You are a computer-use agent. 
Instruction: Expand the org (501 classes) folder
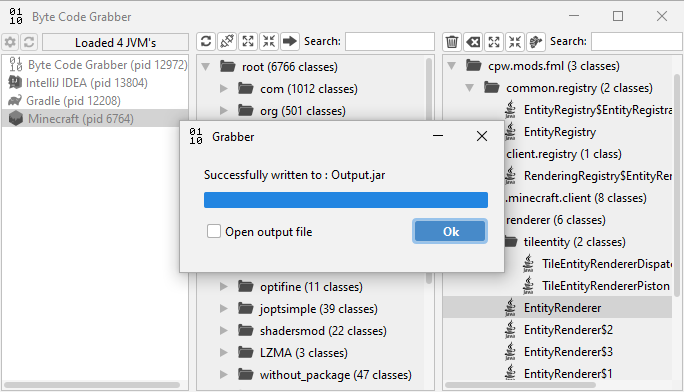point(224,110)
